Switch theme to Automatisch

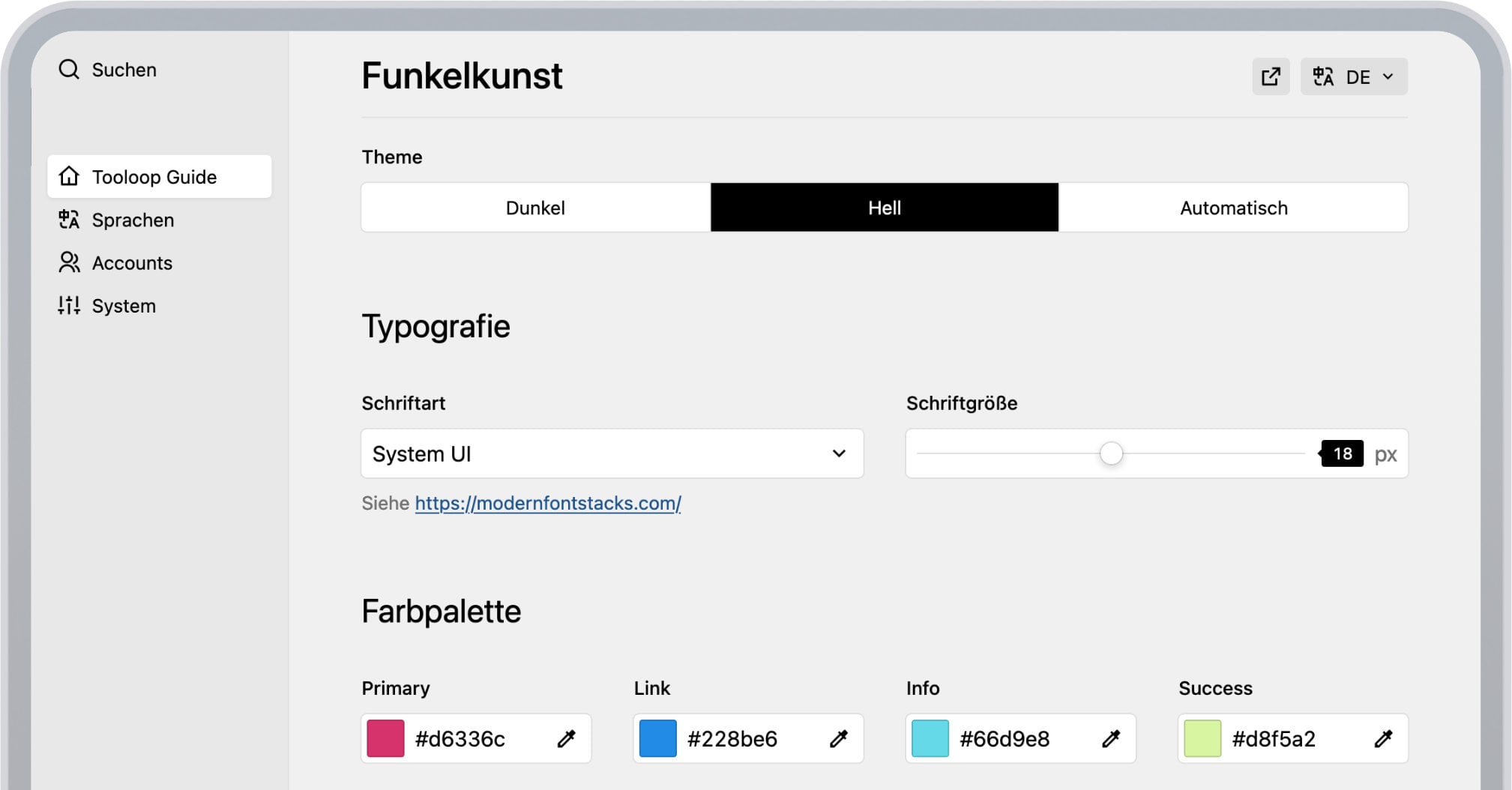coord(1233,208)
